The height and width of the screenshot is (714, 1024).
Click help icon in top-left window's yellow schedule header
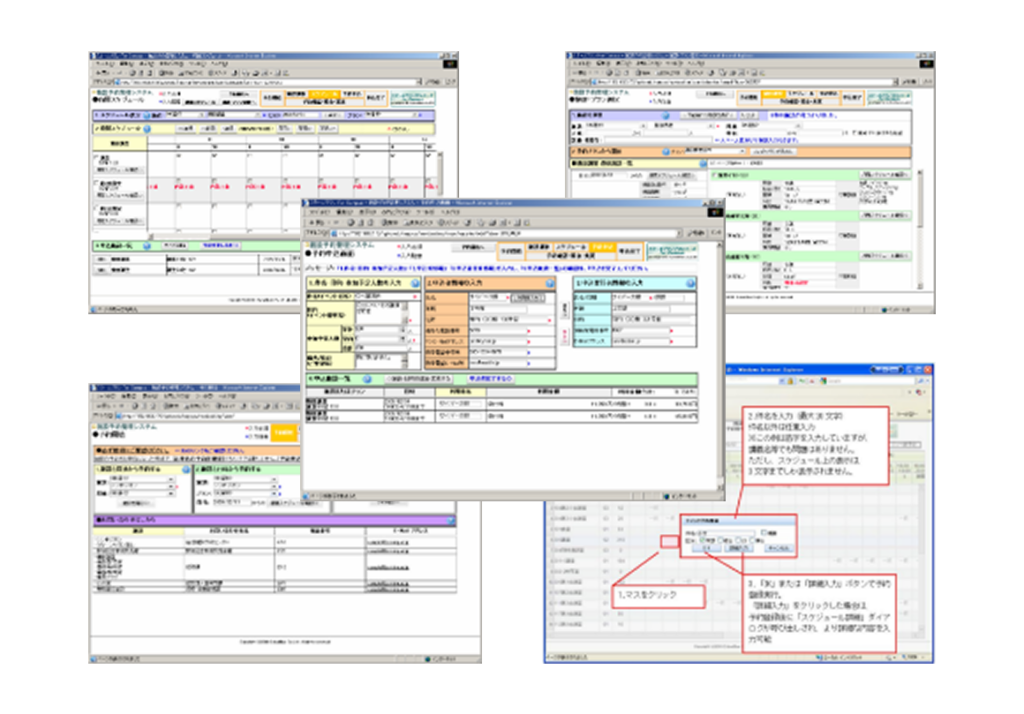pyautogui.click(x=147, y=129)
